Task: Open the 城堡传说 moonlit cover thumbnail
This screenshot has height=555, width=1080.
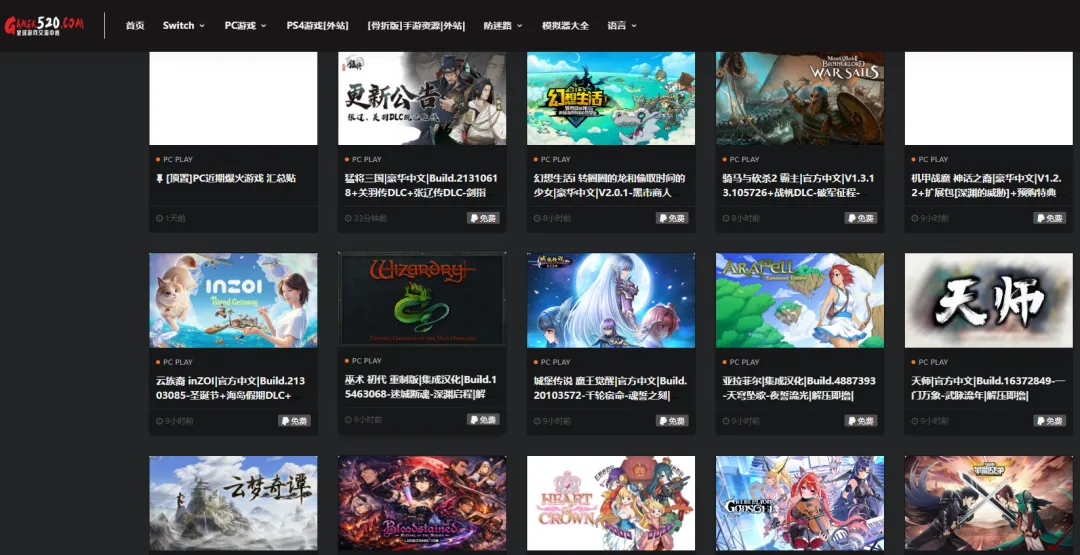Action: point(611,300)
